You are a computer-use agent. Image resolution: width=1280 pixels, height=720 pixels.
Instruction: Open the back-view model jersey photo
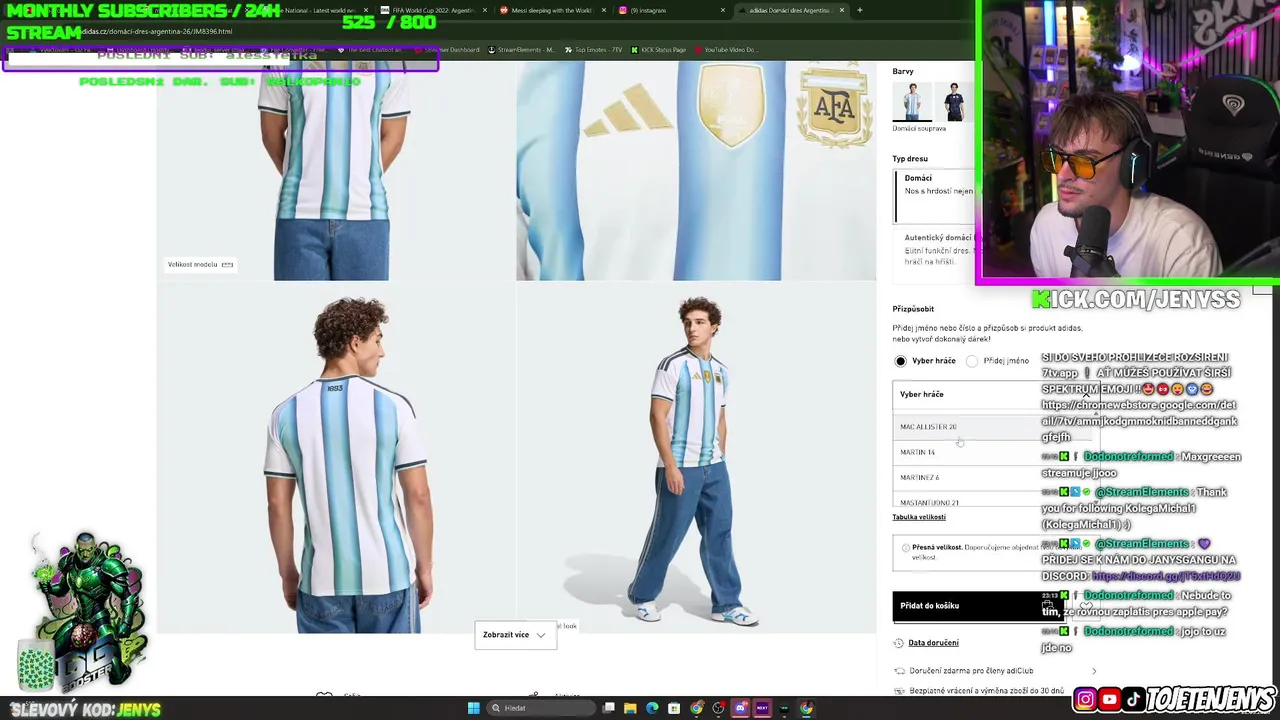(336, 460)
